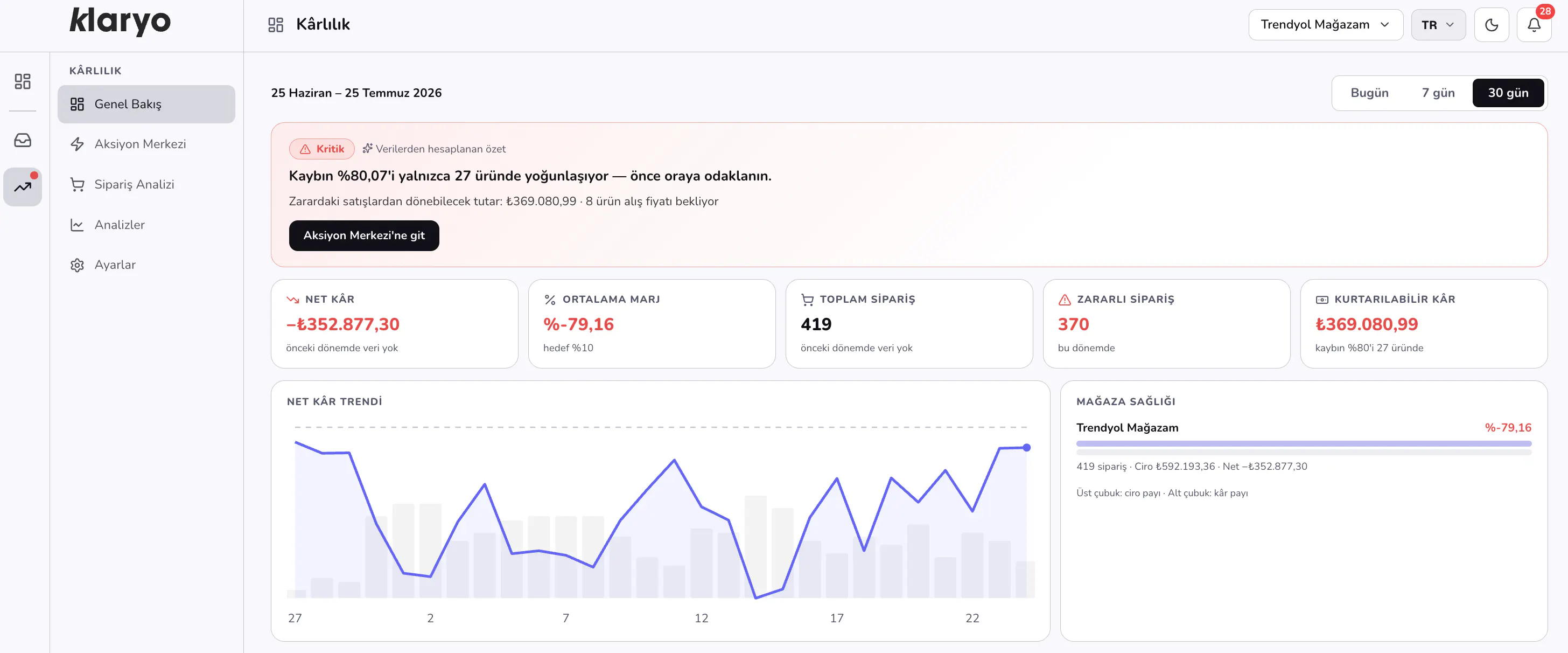
Task: Toggle dark mode moon icon
Action: click(1492, 25)
